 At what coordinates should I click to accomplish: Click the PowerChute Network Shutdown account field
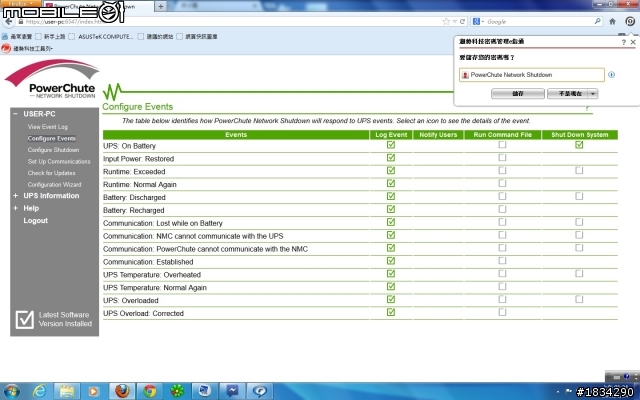pos(532,75)
